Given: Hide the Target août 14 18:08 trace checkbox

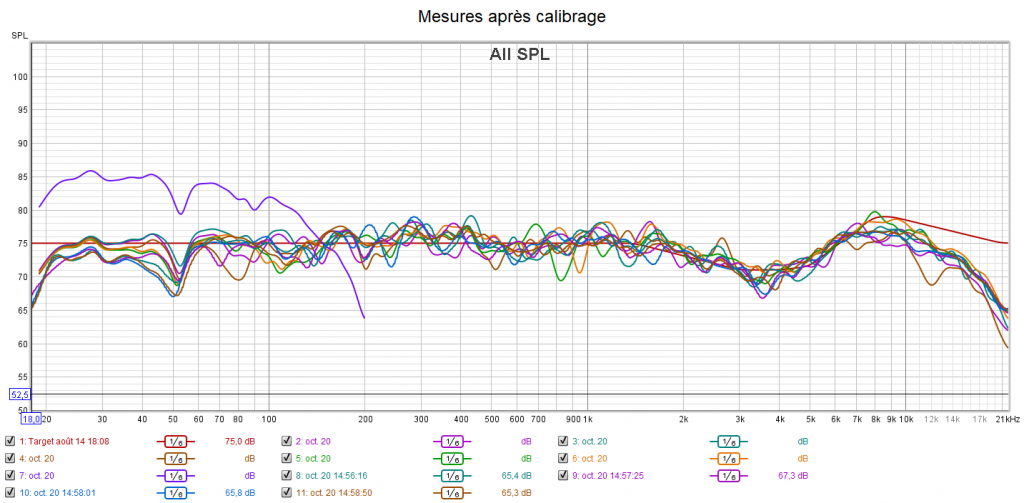Looking at the screenshot, I should click(10, 441).
